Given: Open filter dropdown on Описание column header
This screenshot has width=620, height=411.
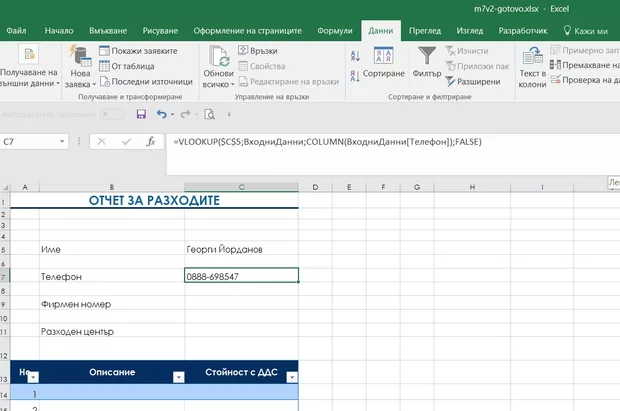Looking at the screenshot, I should click(179, 377).
